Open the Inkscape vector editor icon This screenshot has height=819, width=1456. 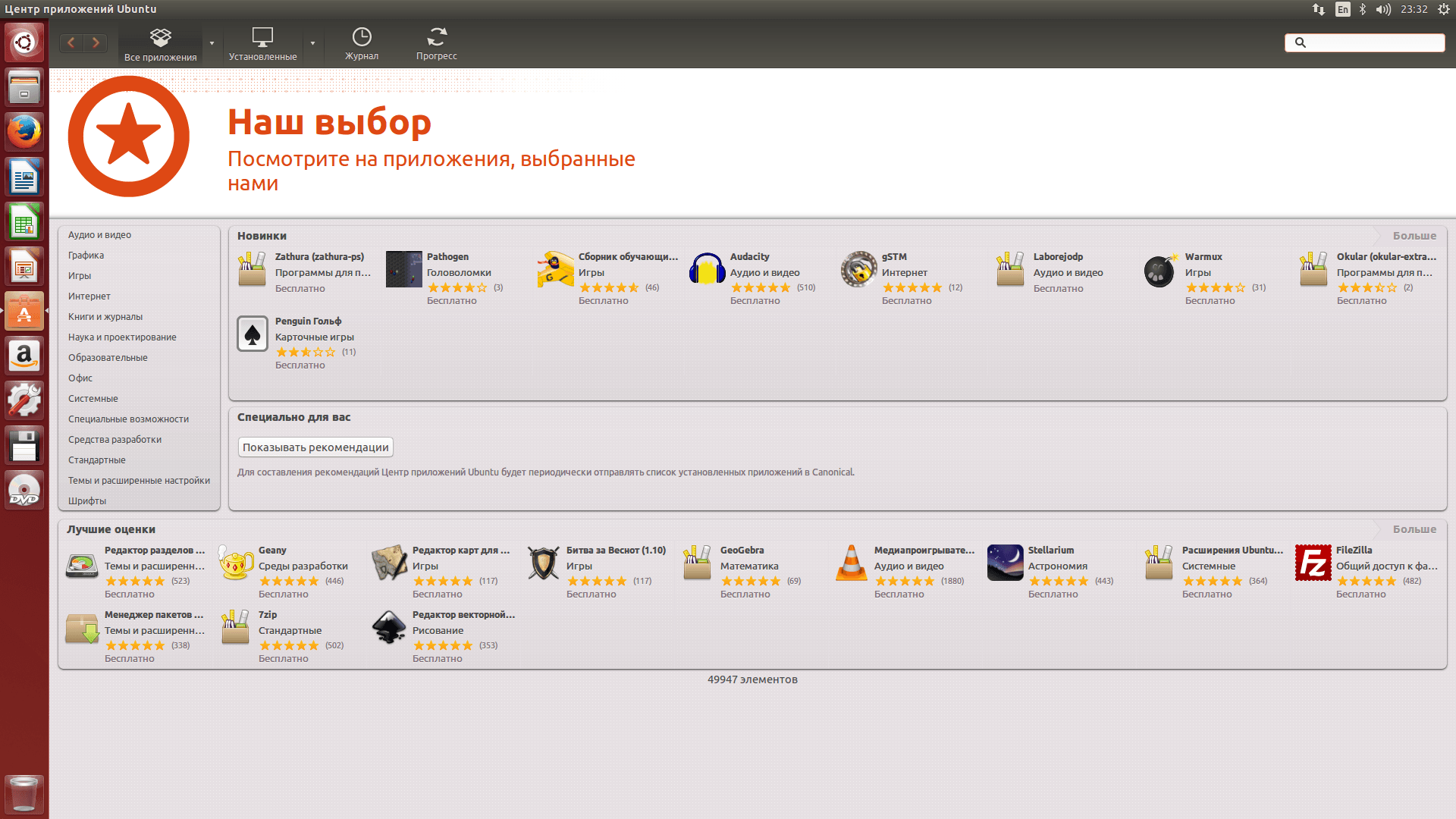click(x=390, y=627)
